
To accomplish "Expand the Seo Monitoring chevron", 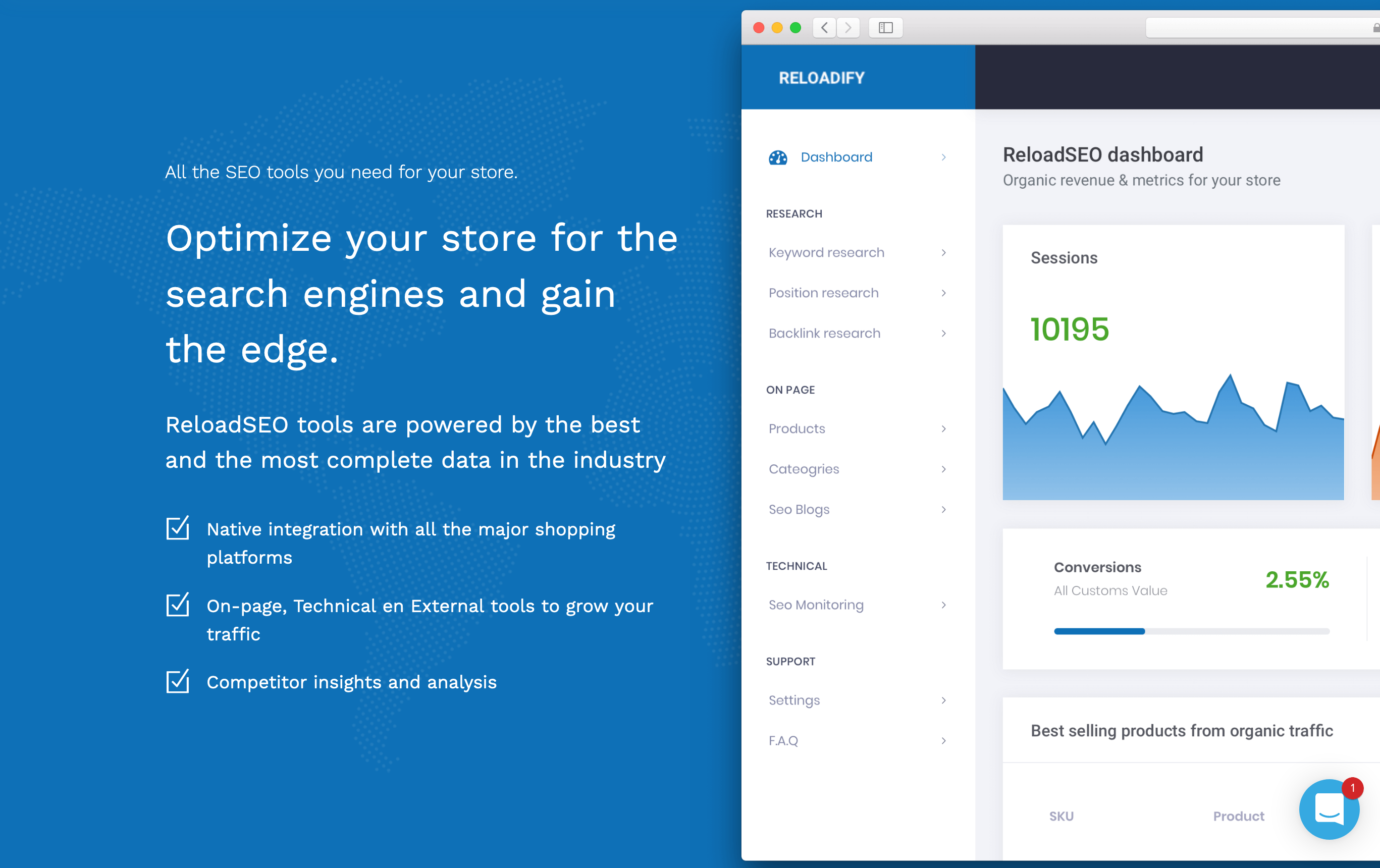I will [x=943, y=605].
